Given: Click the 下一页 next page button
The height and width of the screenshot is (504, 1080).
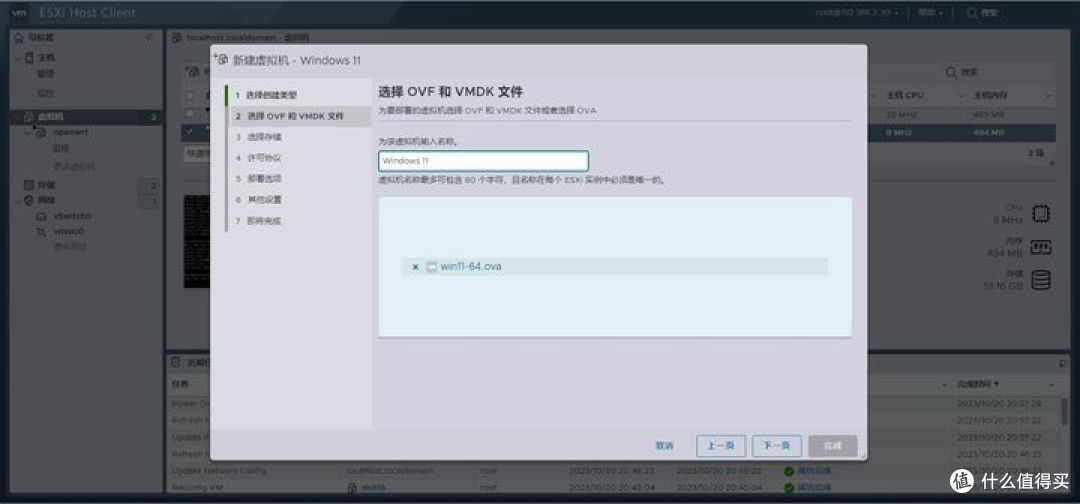Looking at the screenshot, I should pos(776,446).
